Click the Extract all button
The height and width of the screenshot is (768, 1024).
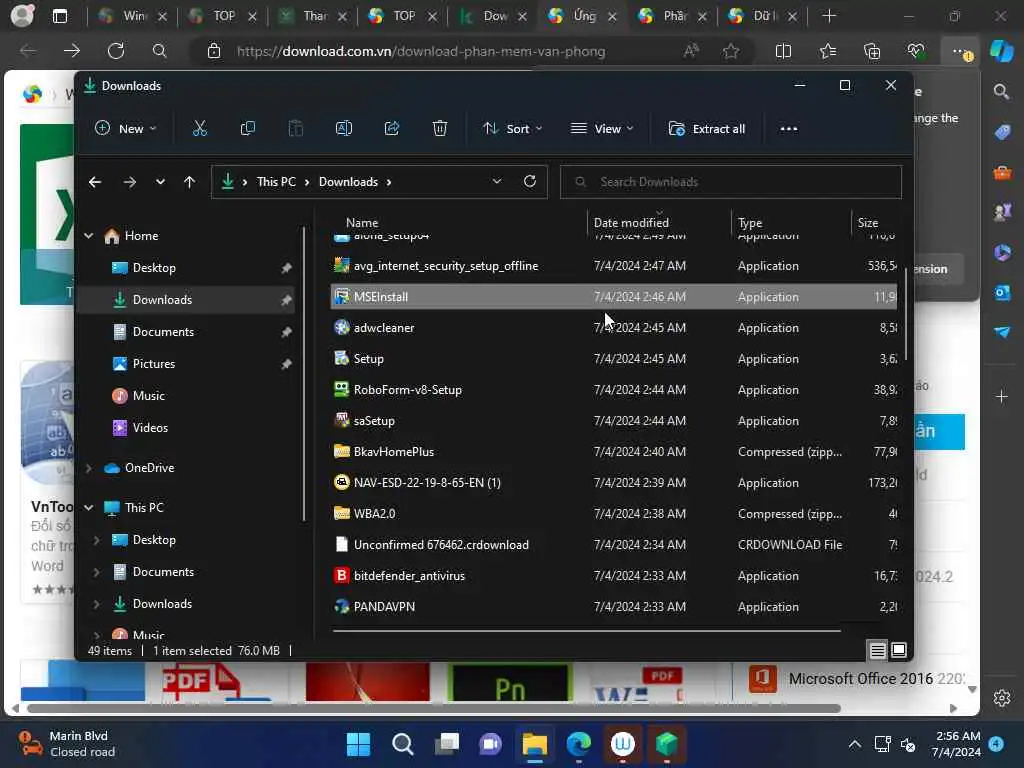(x=707, y=129)
